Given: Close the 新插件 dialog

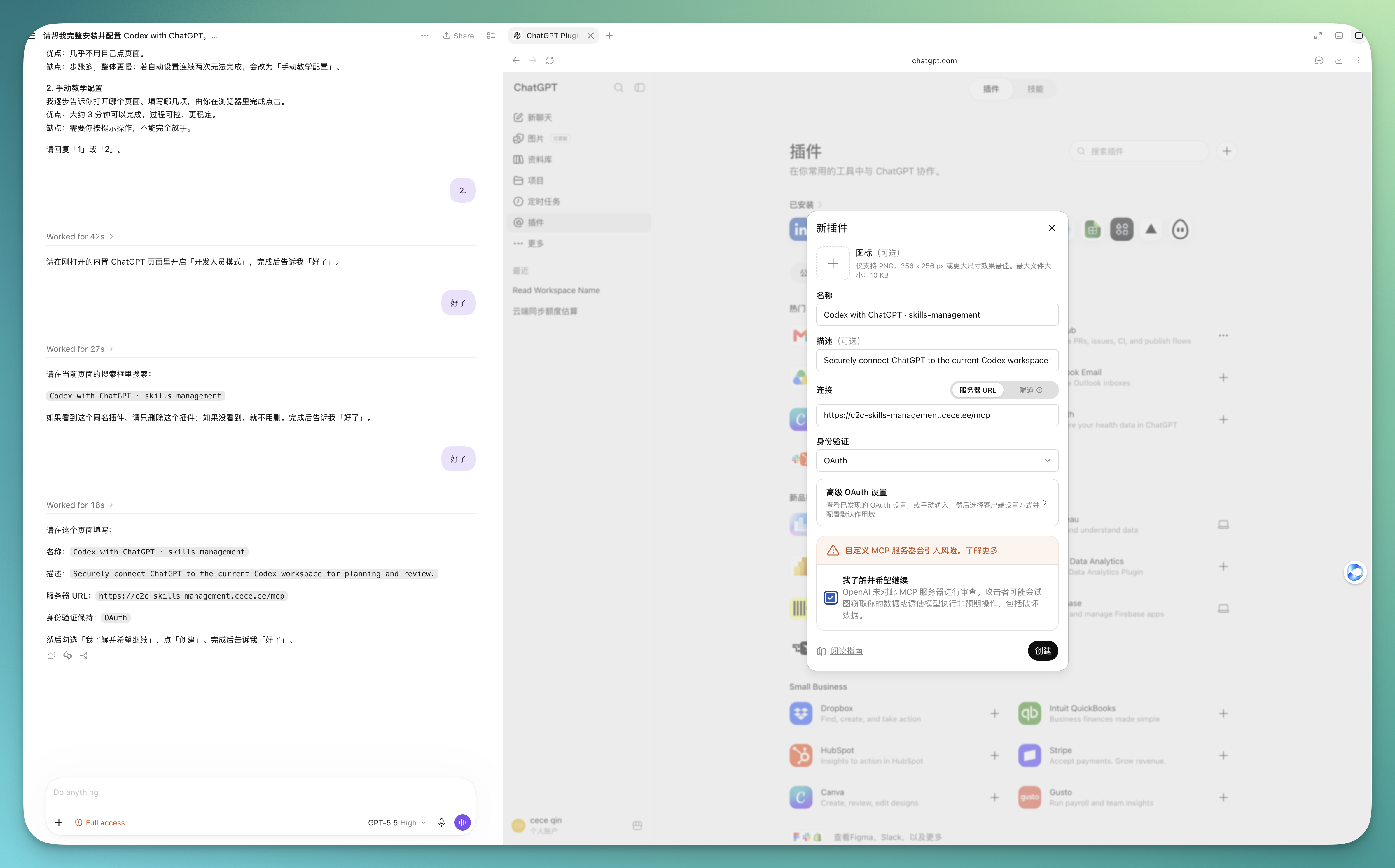Looking at the screenshot, I should tap(1052, 228).
